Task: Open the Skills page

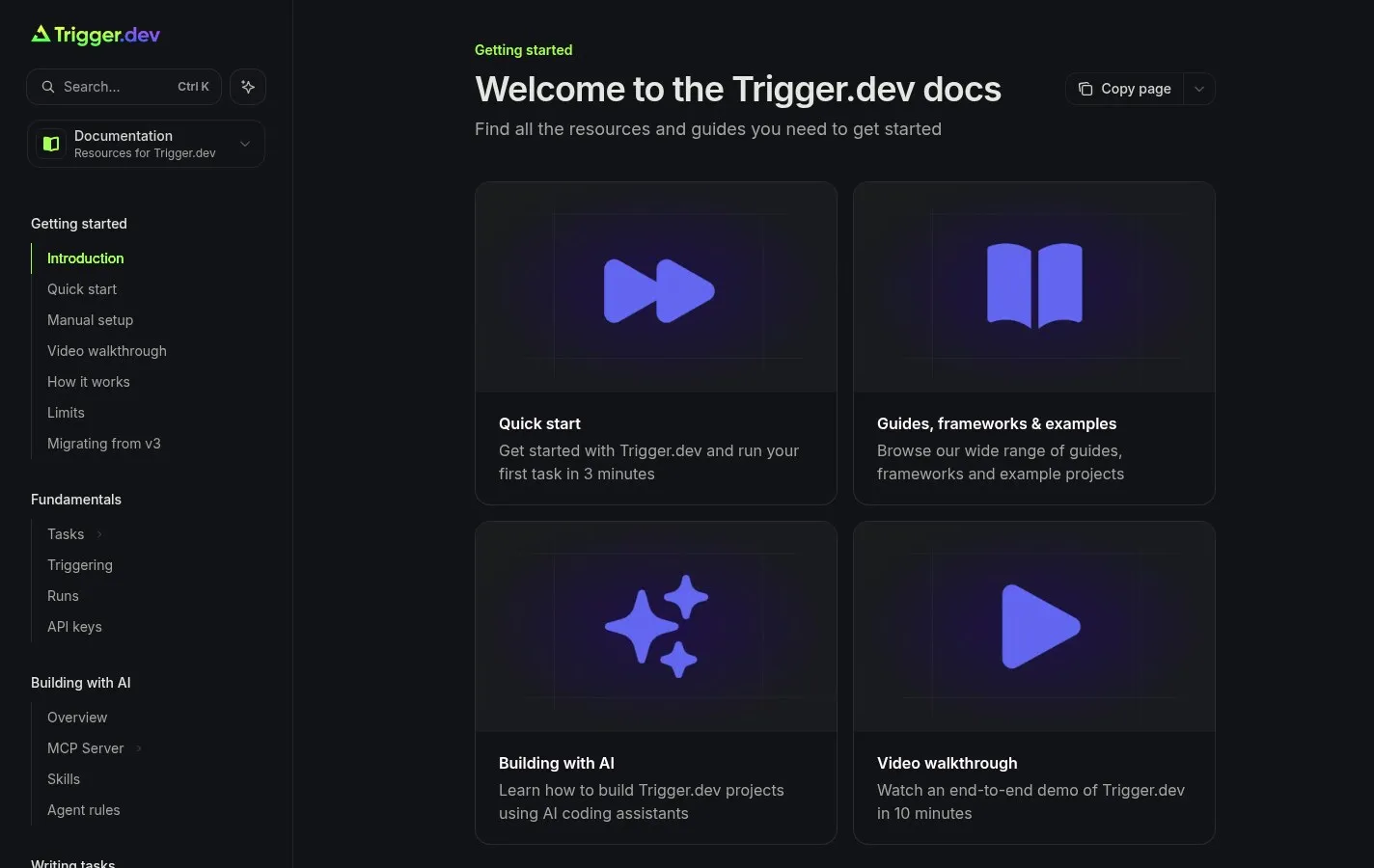Action: point(64,779)
